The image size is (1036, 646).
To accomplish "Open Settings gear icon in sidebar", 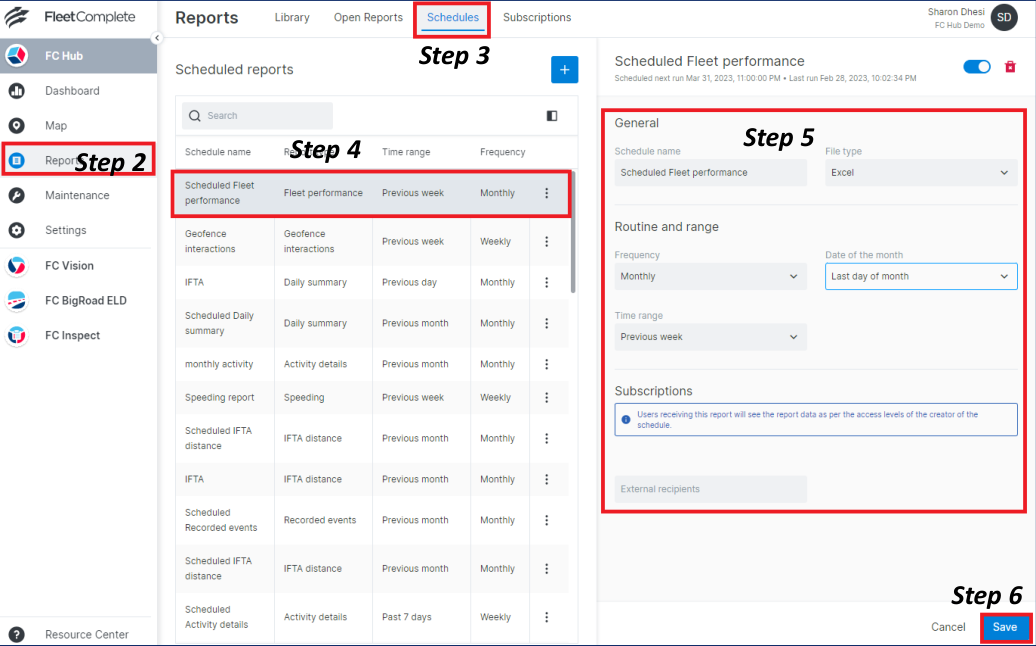I will click(x=16, y=230).
